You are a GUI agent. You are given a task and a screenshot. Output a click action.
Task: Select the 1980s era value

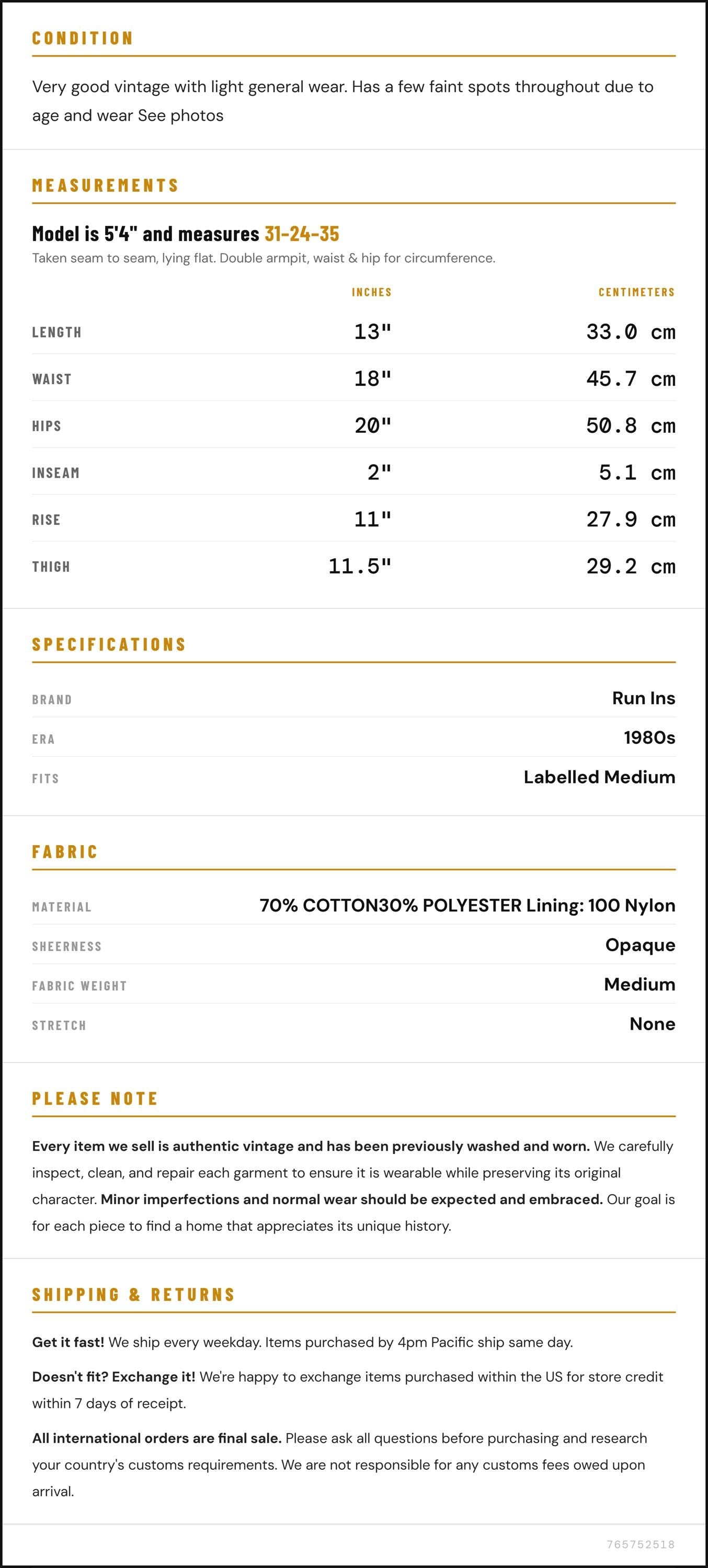[649, 737]
